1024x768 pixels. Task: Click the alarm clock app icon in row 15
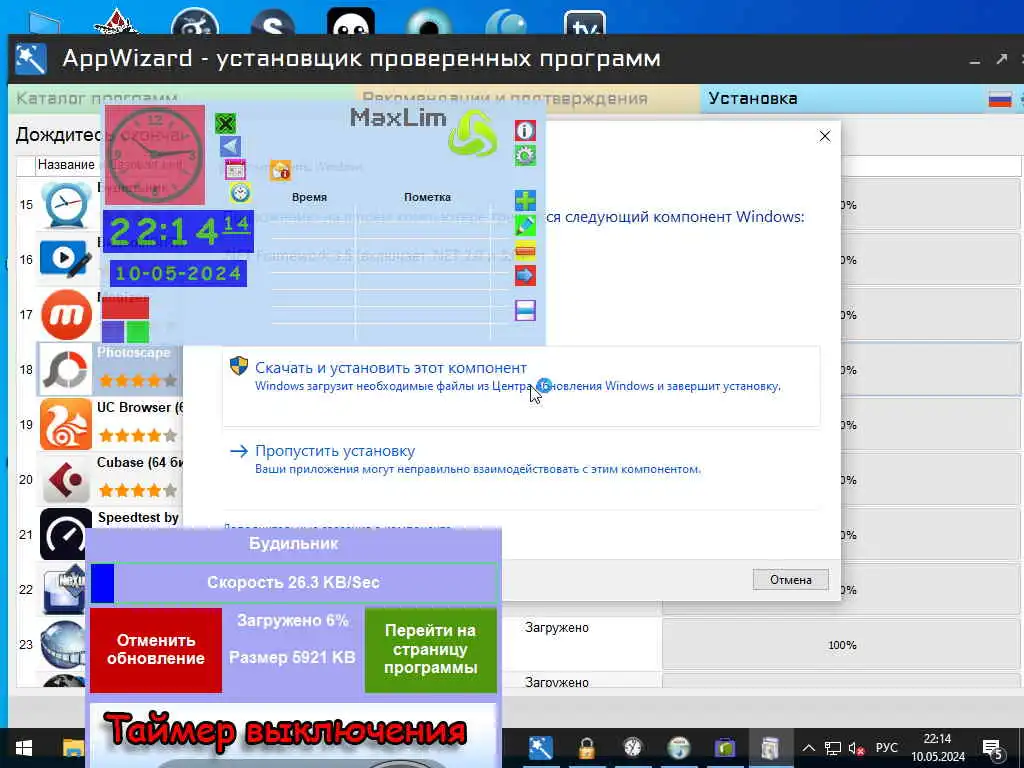click(66, 205)
